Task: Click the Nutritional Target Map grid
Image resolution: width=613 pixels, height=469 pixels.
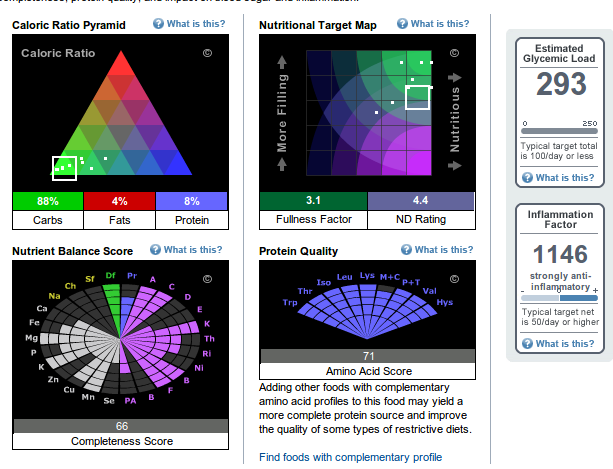Action: click(x=369, y=113)
